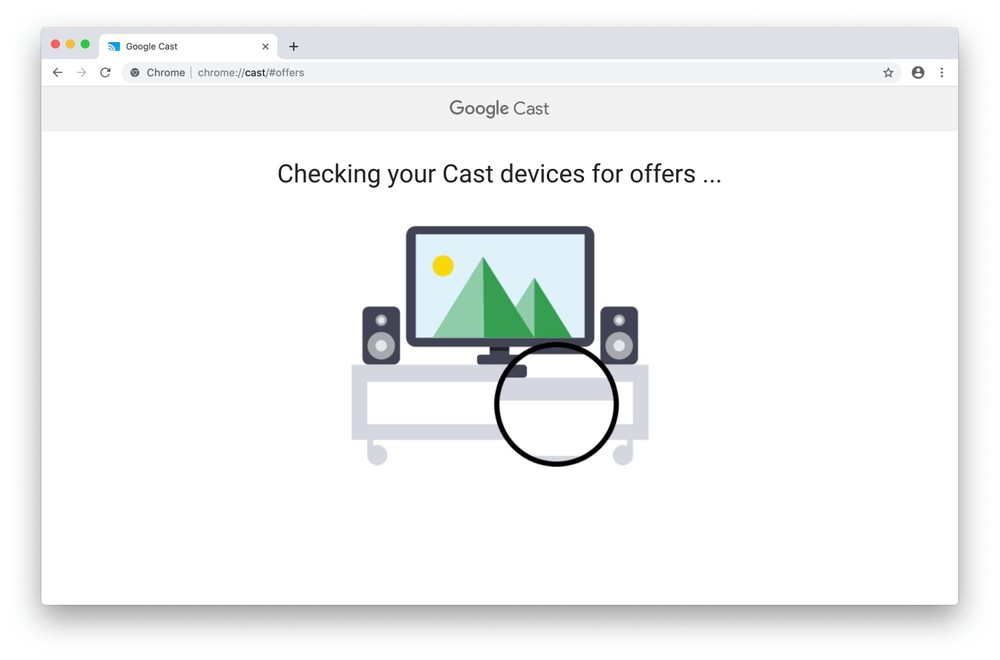Click the Checking your Cast devices heading

tap(499, 174)
